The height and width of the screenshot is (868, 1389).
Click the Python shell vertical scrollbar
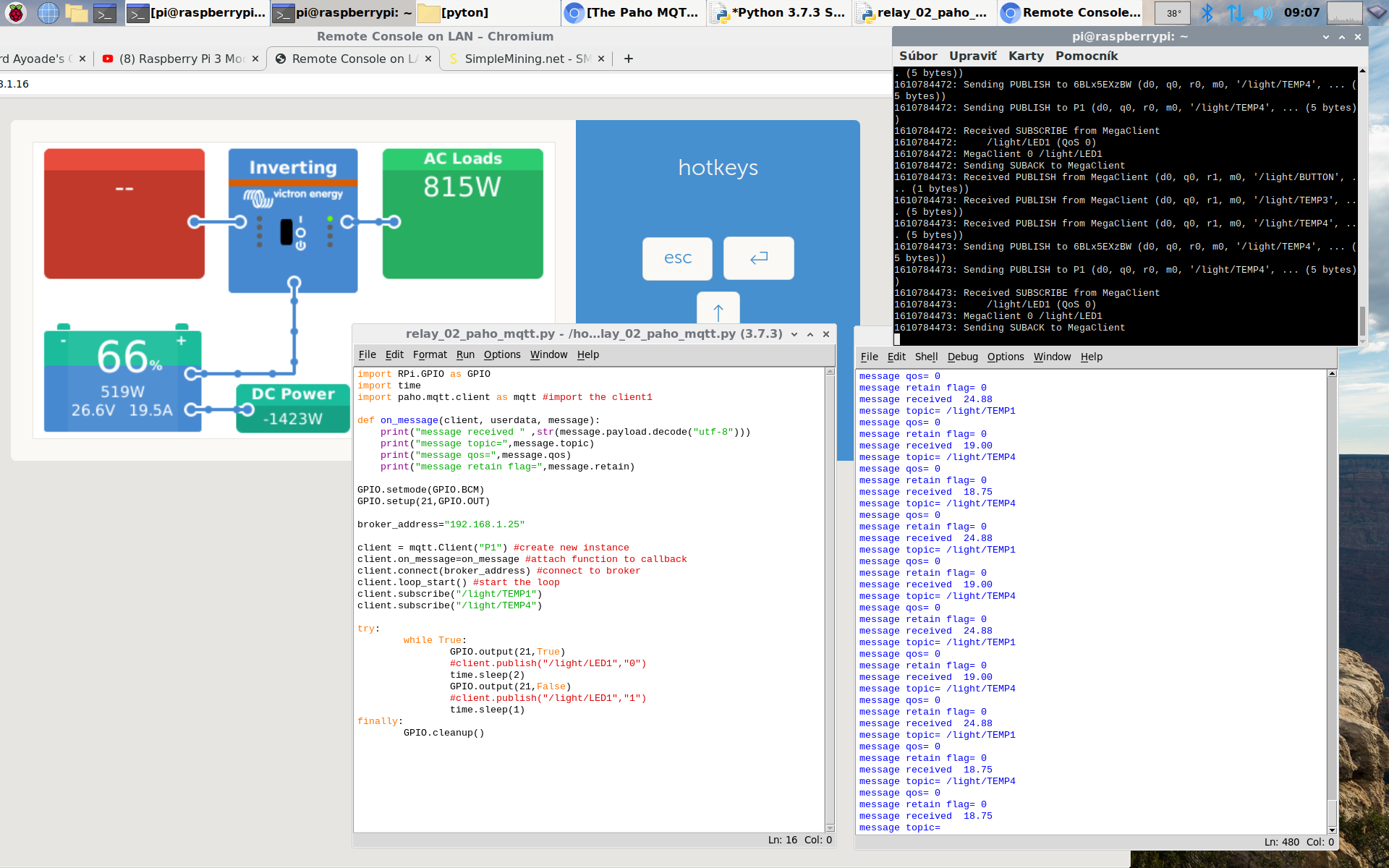pos(1332,600)
